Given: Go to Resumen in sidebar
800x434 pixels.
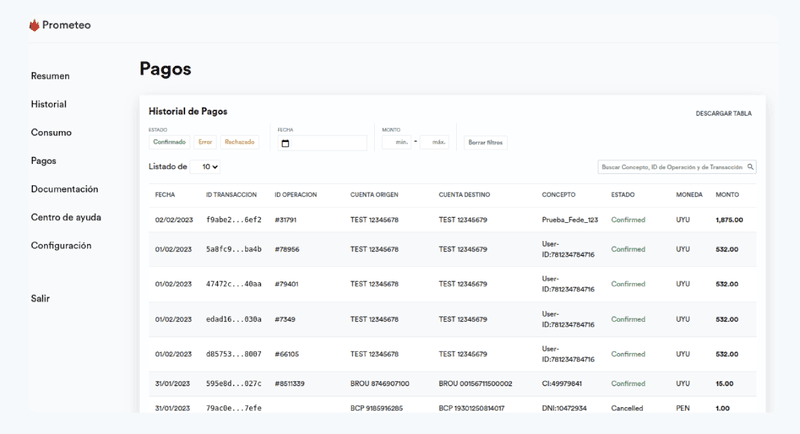Looking at the screenshot, I should pyautogui.click(x=50, y=76).
